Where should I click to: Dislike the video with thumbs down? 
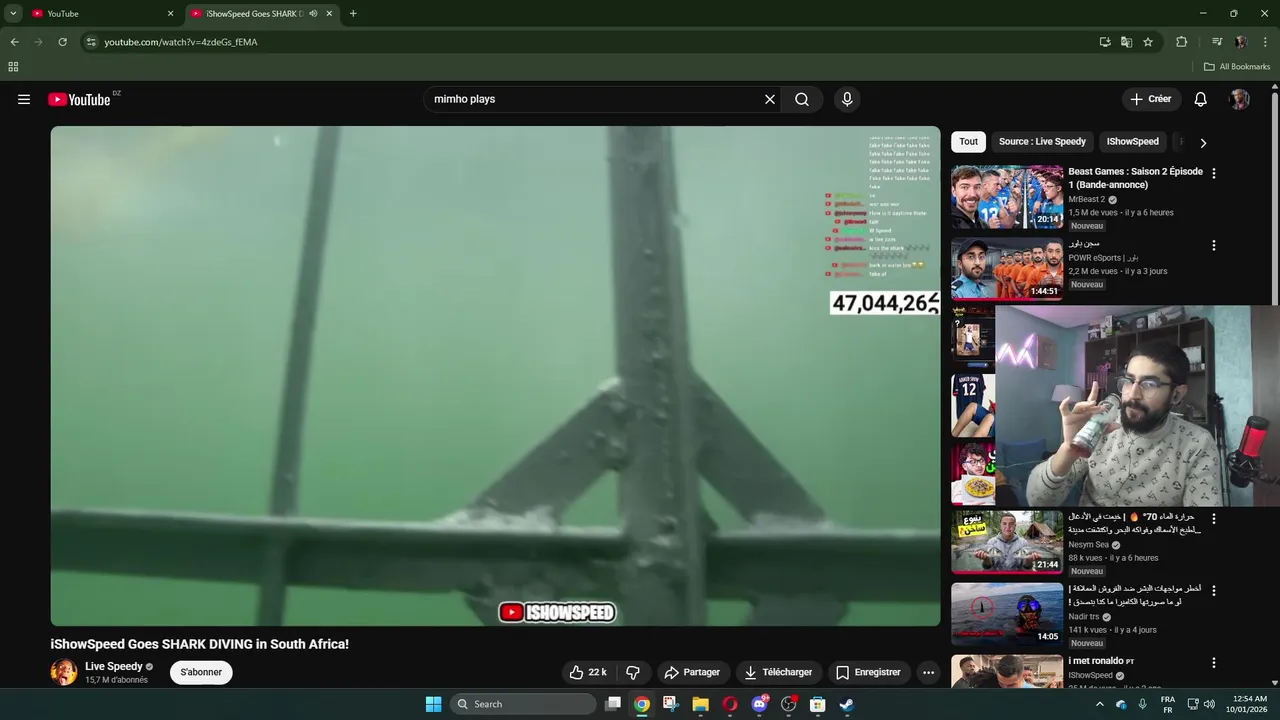pos(633,672)
